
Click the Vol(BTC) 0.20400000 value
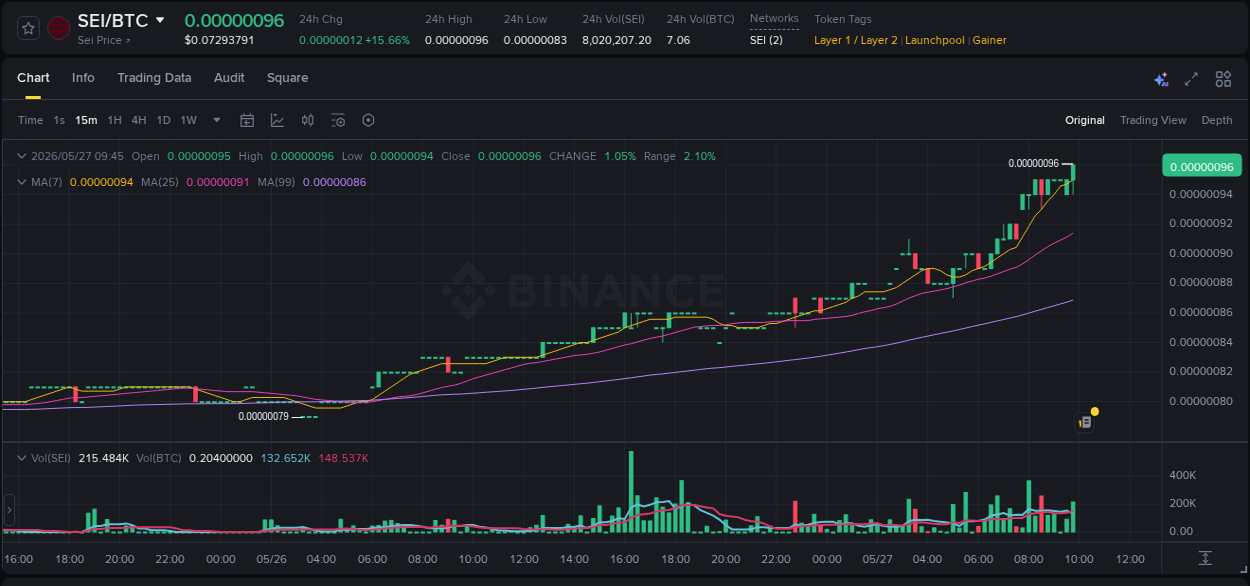tap(220, 458)
